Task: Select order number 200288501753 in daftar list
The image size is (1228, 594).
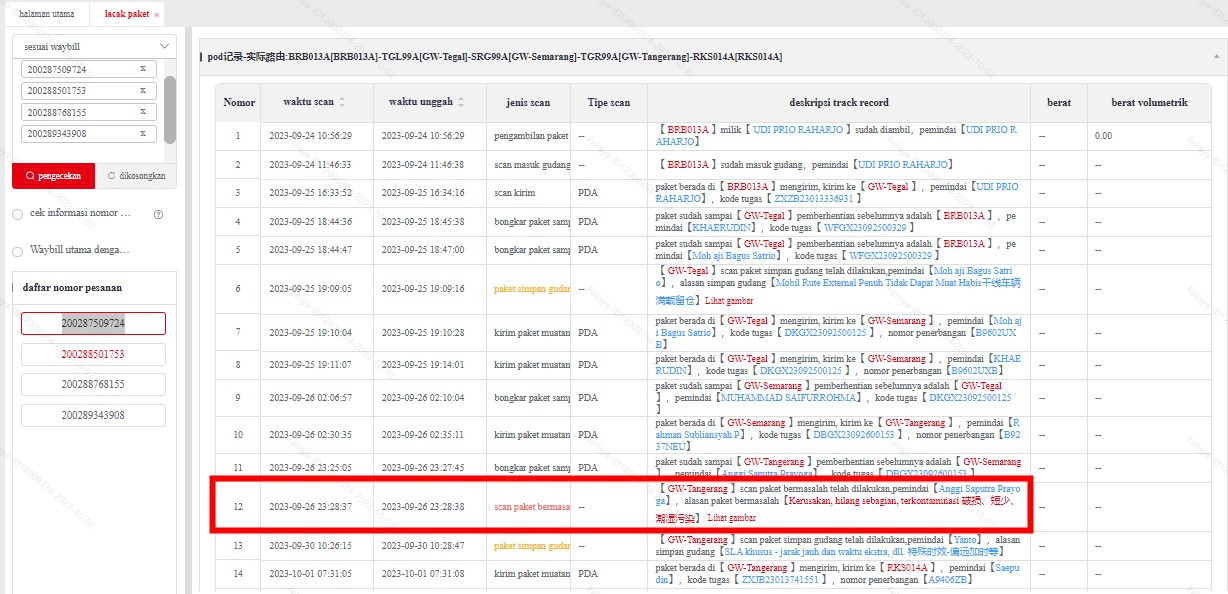Action: 93,354
